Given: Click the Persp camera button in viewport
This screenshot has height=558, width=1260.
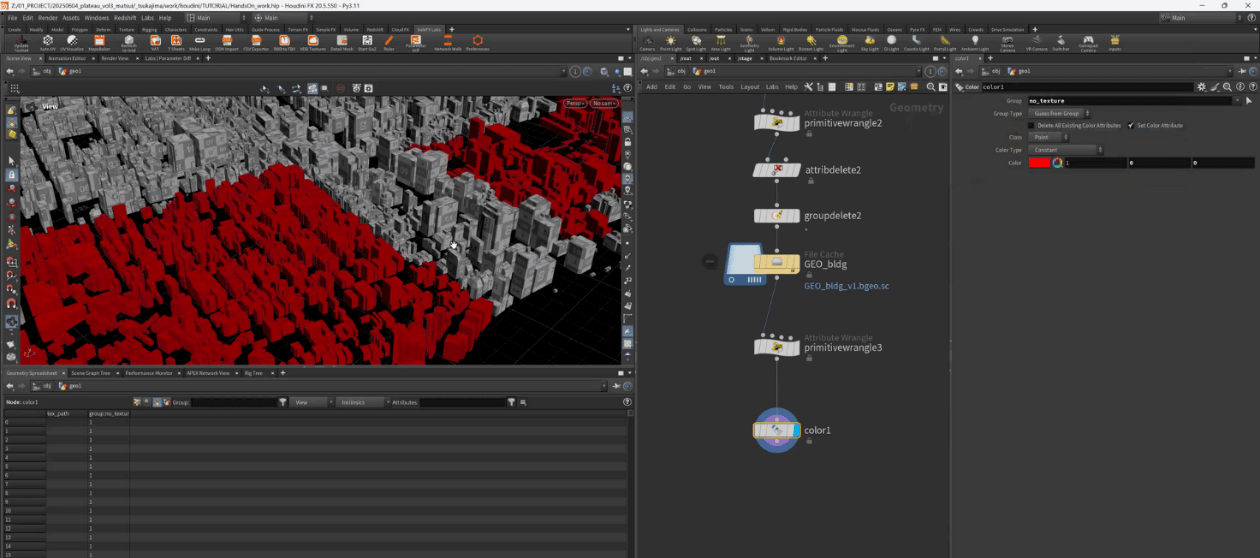Looking at the screenshot, I should [574, 103].
